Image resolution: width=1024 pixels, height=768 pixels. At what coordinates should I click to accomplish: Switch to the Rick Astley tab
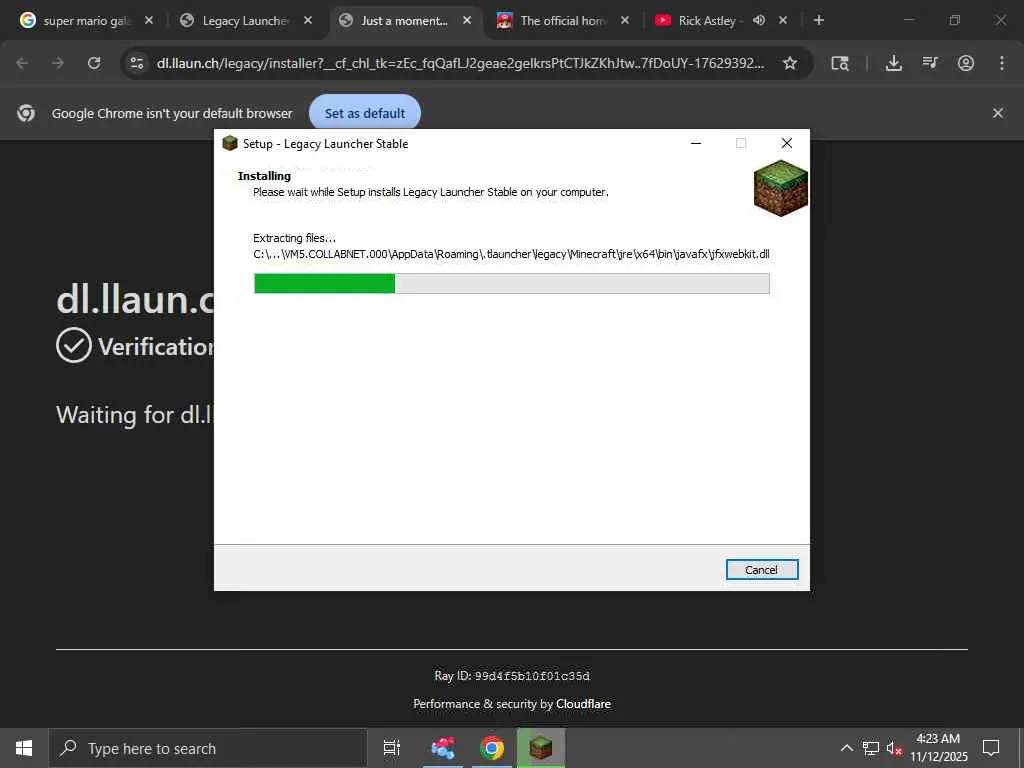pos(707,21)
